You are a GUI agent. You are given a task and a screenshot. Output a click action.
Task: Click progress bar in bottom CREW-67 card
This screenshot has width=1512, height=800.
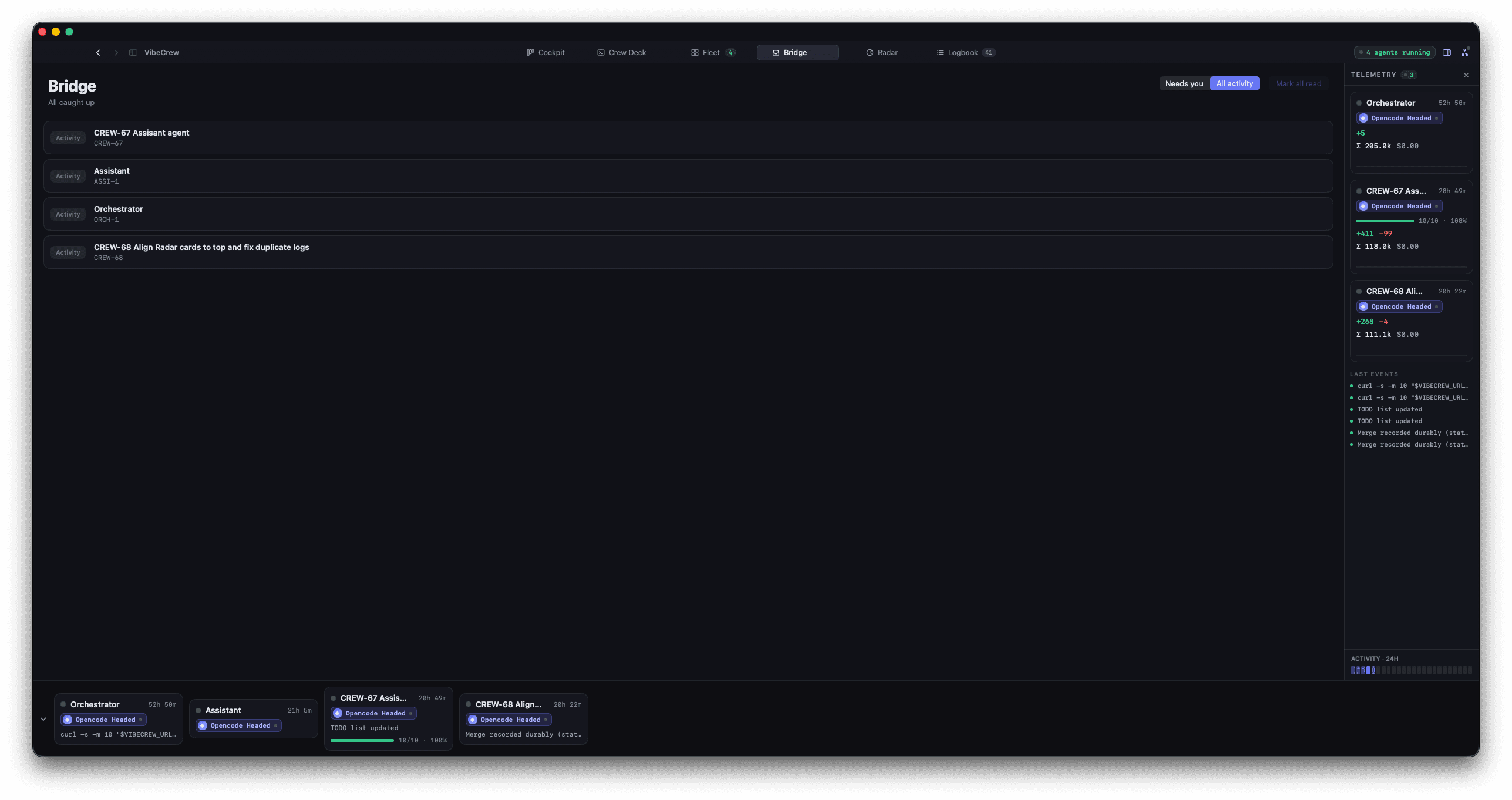point(362,741)
